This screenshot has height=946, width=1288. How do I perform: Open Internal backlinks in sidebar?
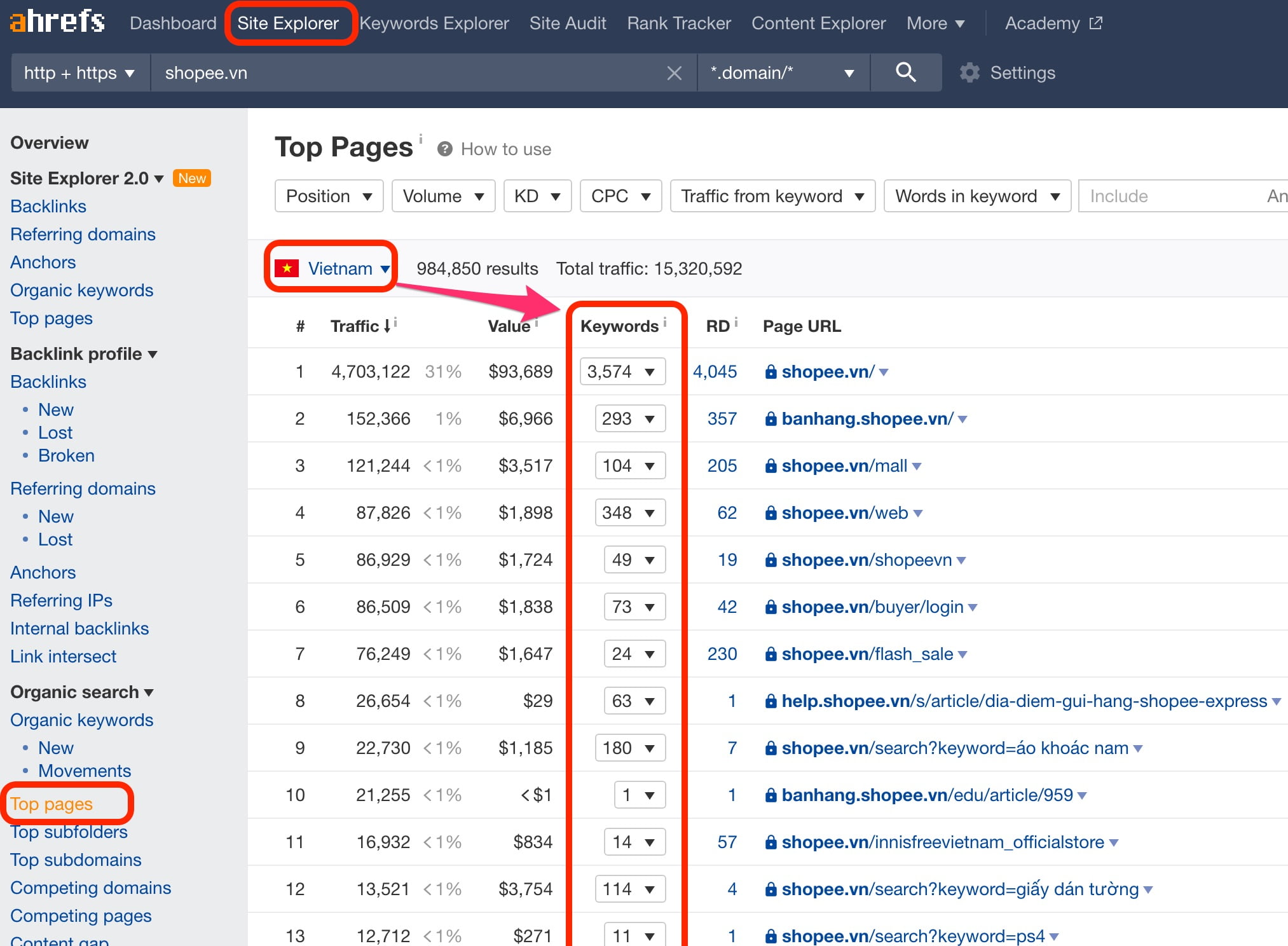[x=79, y=628]
